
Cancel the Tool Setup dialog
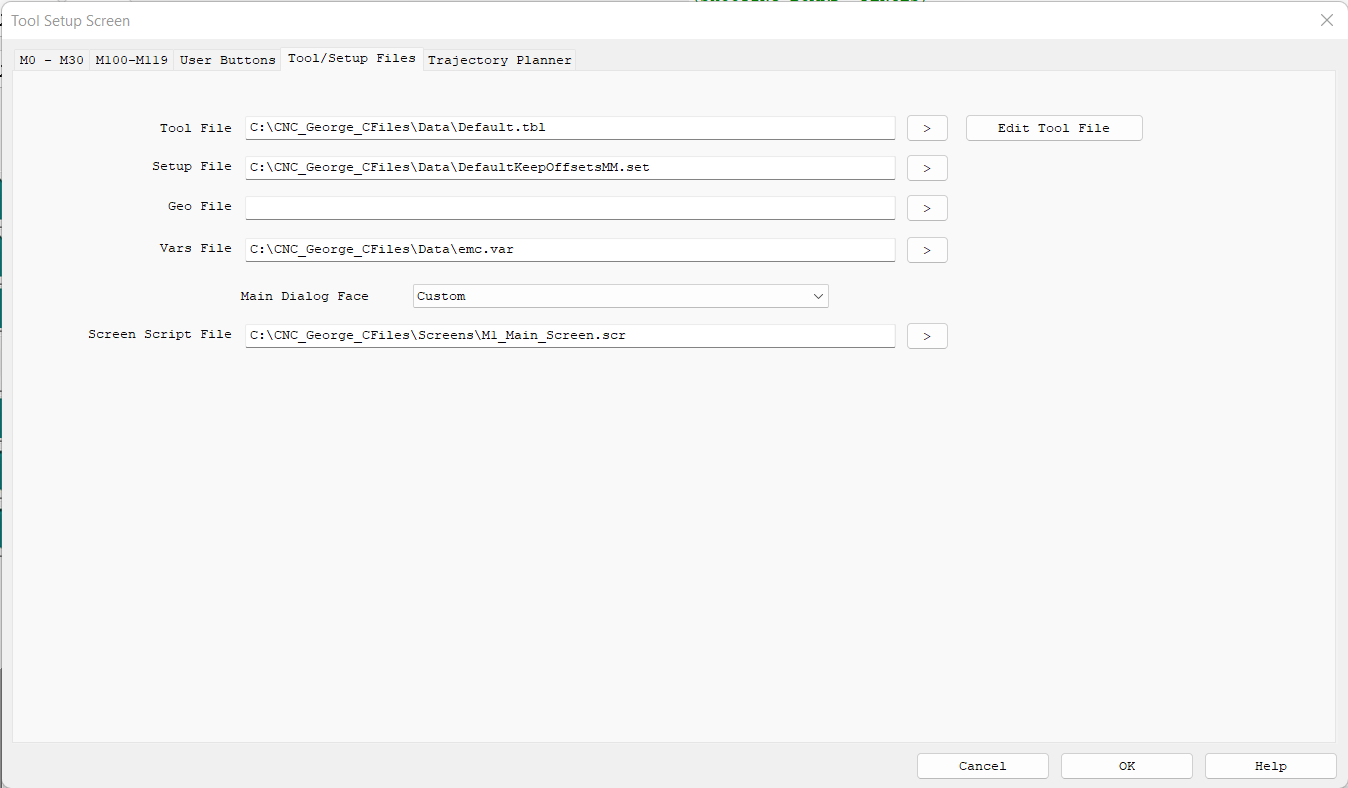pyautogui.click(x=982, y=766)
